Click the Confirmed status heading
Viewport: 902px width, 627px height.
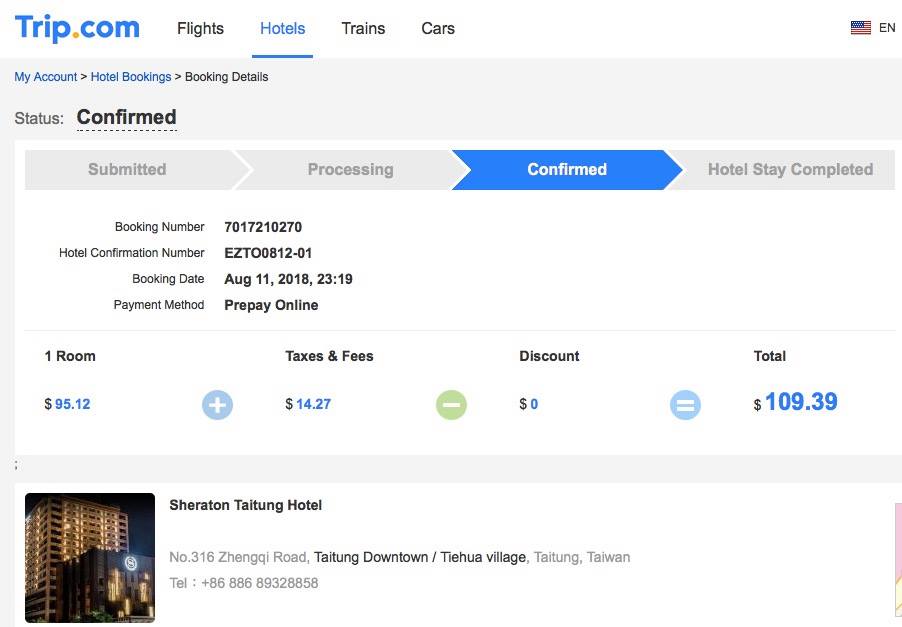tap(127, 117)
